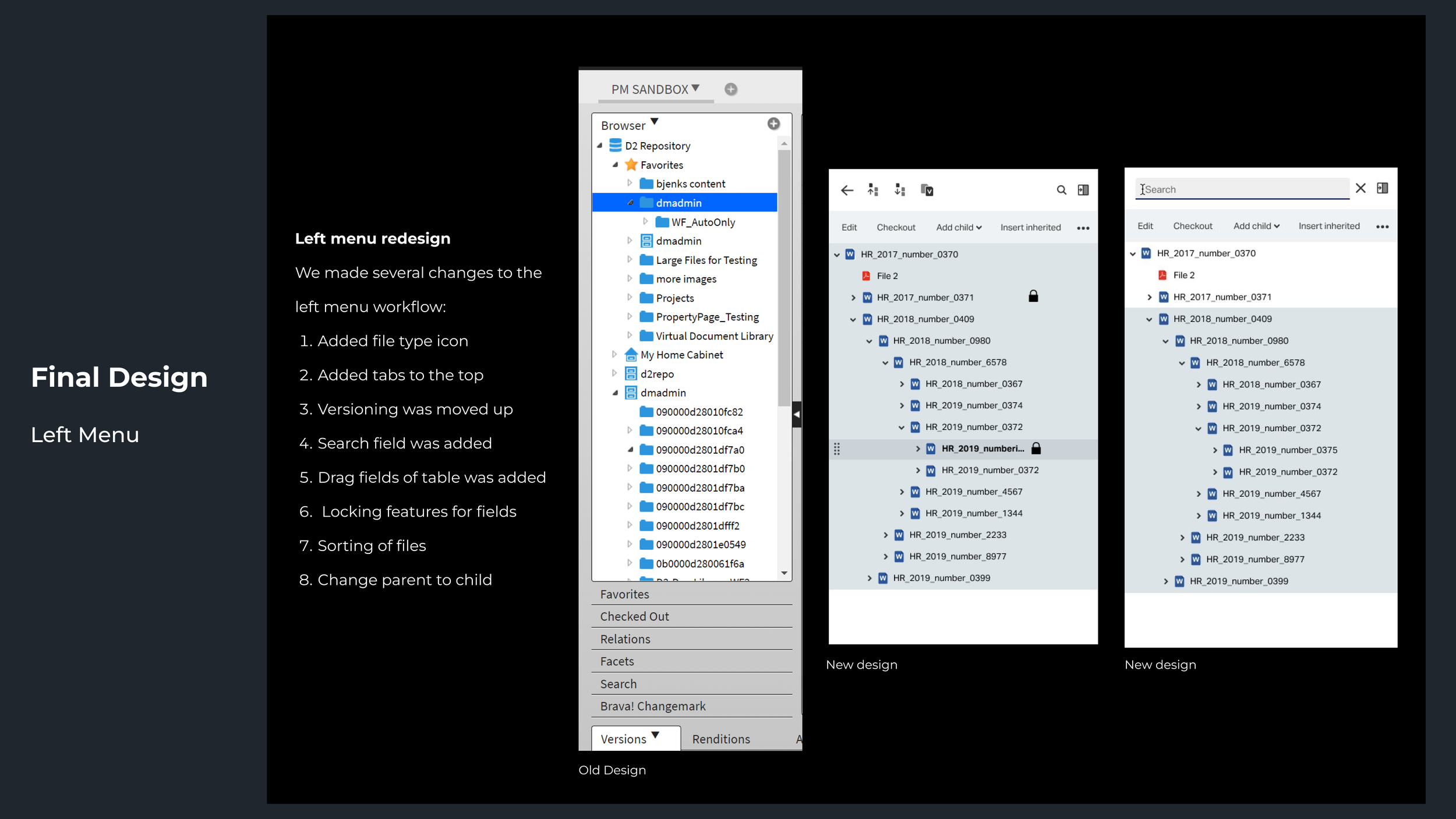Click the Facets section header
Viewport: 1456px width, 819px height.
[x=692, y=661]
